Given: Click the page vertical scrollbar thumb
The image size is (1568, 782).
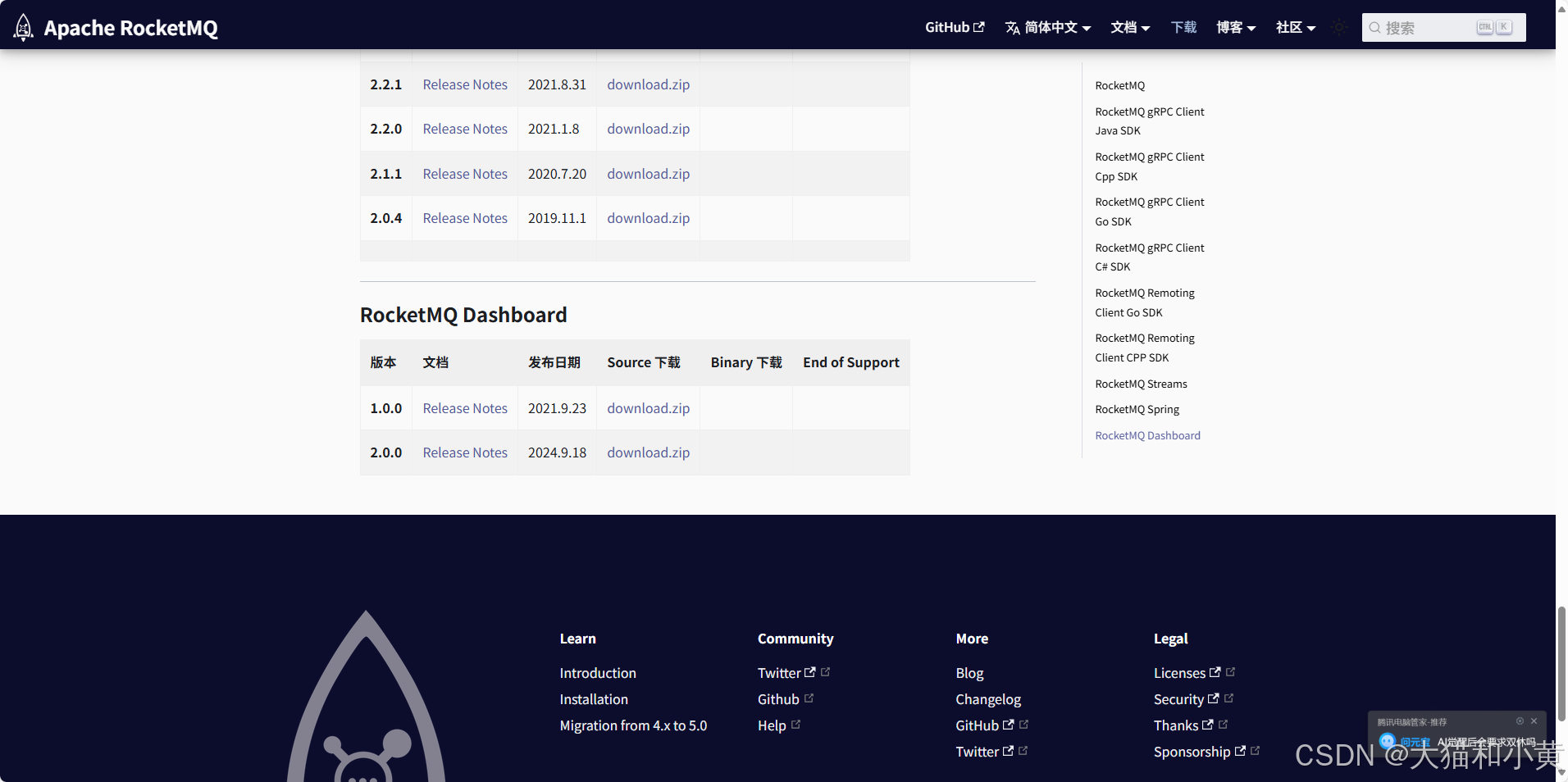Looking at the screenshot, I should (1561, 664).
